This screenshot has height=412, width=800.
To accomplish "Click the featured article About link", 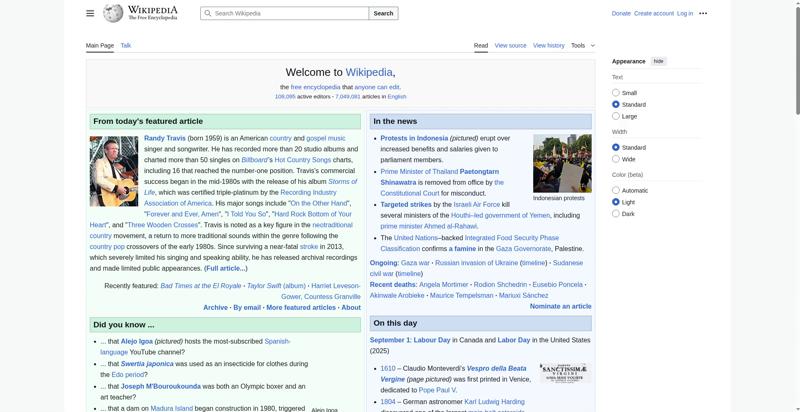I will click(351, 307).
